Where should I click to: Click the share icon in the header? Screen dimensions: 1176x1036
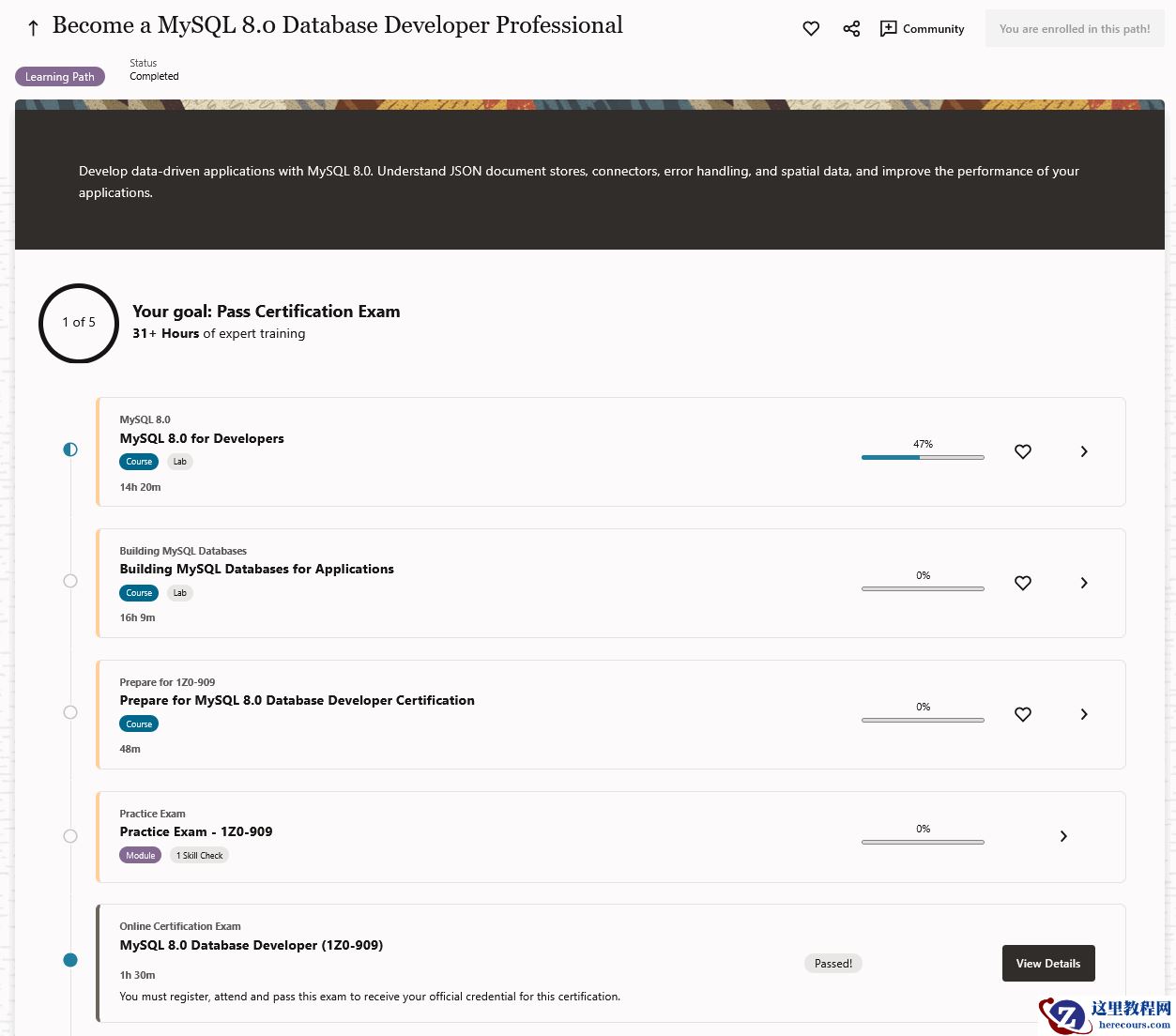pyautogui.click(x=851, y=29)
